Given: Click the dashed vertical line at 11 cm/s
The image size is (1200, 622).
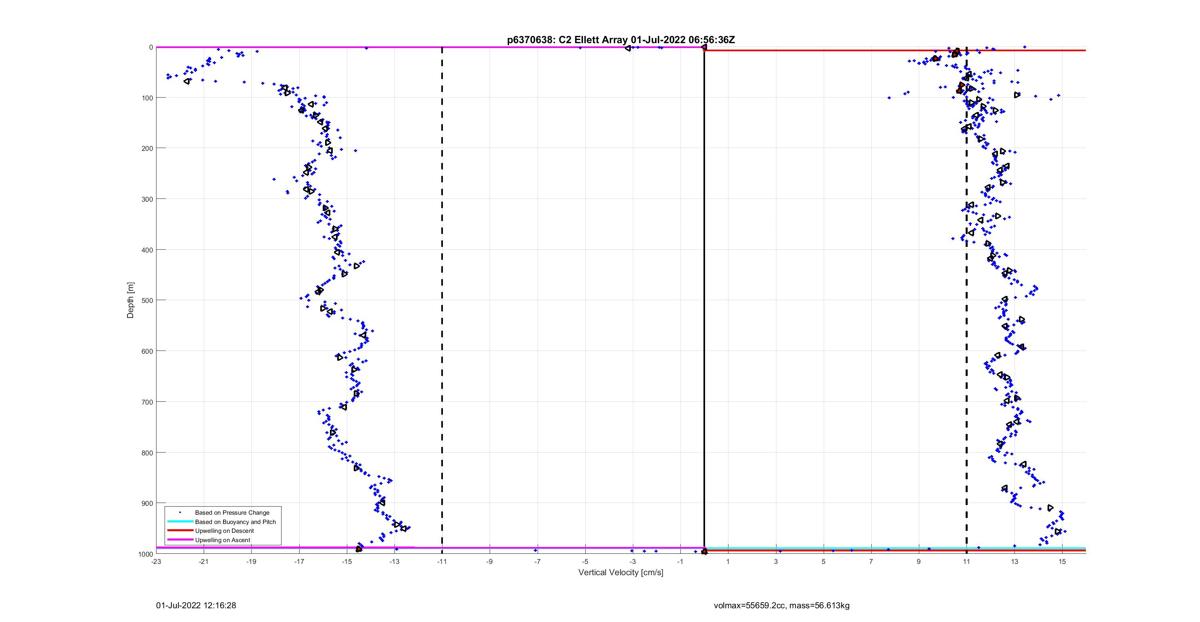Looking at the screenshot, I should (x=967, y=300).
